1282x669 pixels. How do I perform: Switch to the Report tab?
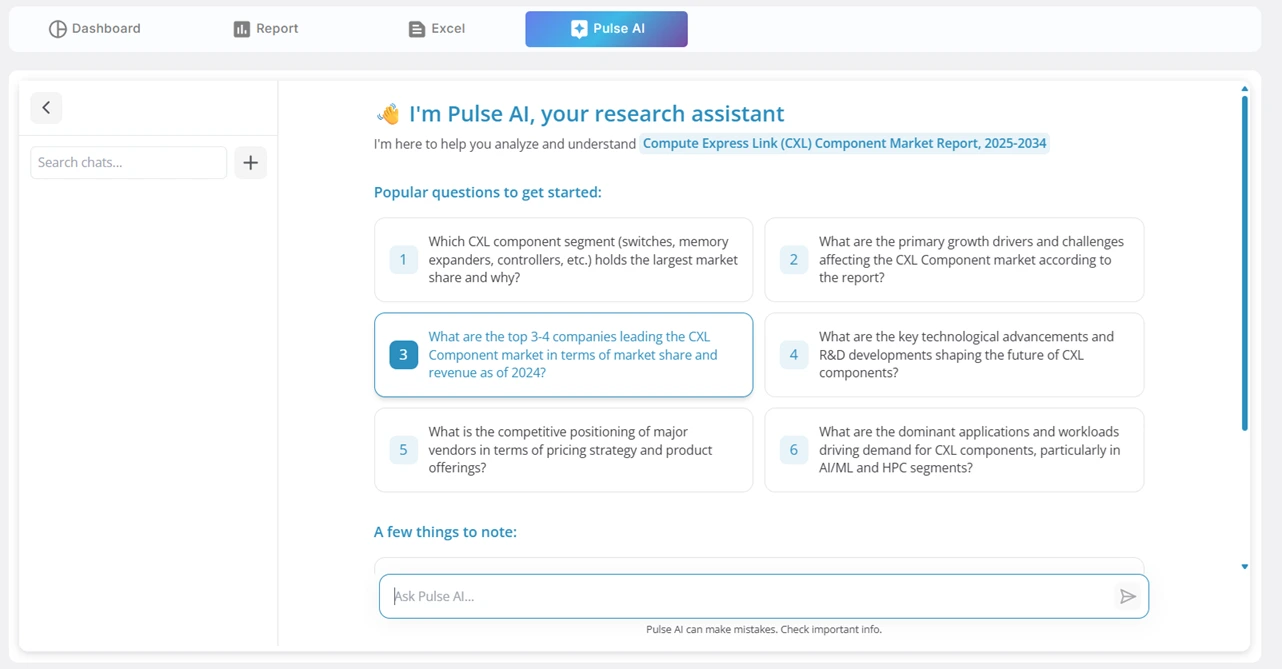pyautogui.click(x=265, y=28)
